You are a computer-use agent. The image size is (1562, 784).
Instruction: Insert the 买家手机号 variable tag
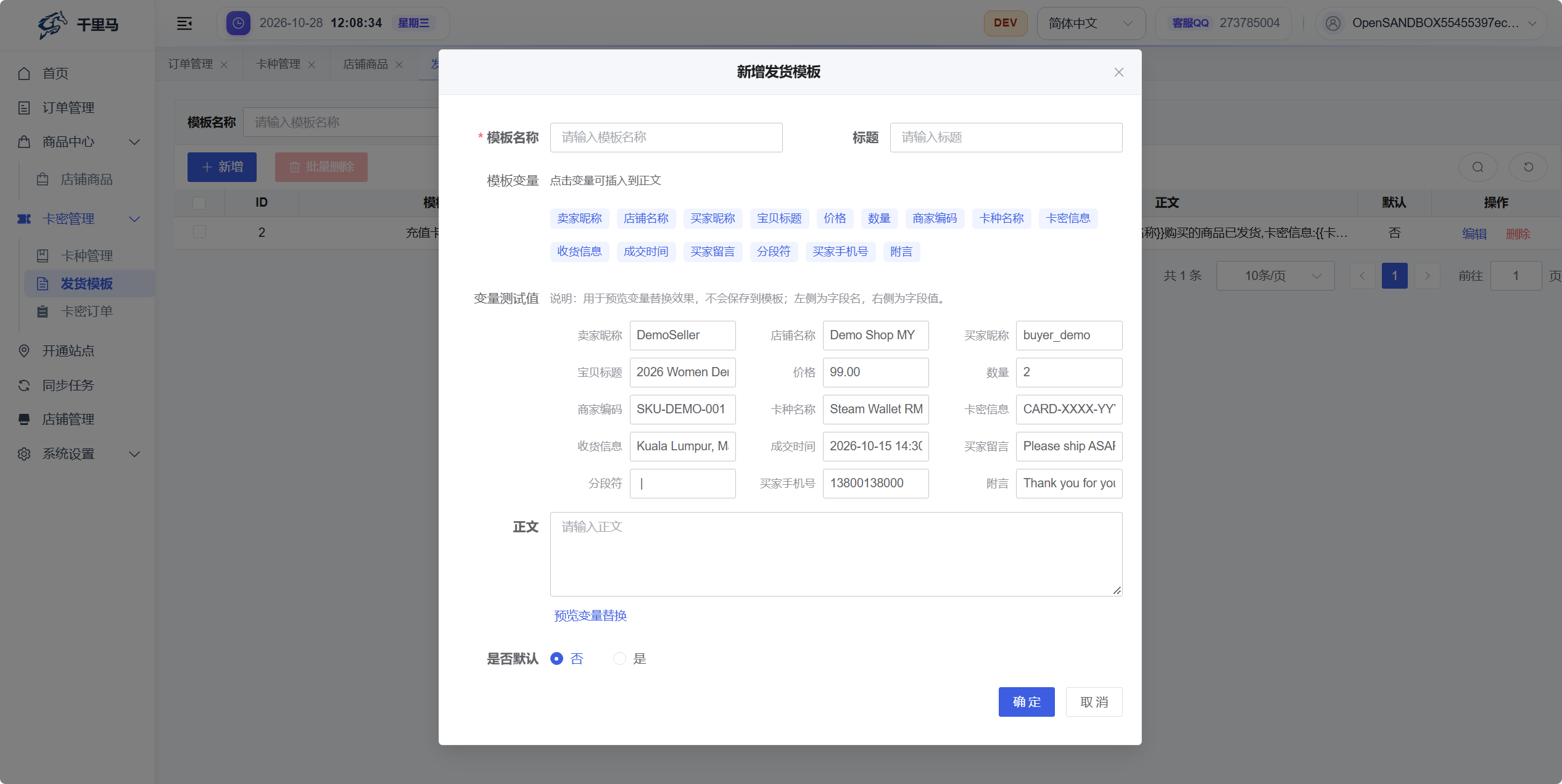840,252
